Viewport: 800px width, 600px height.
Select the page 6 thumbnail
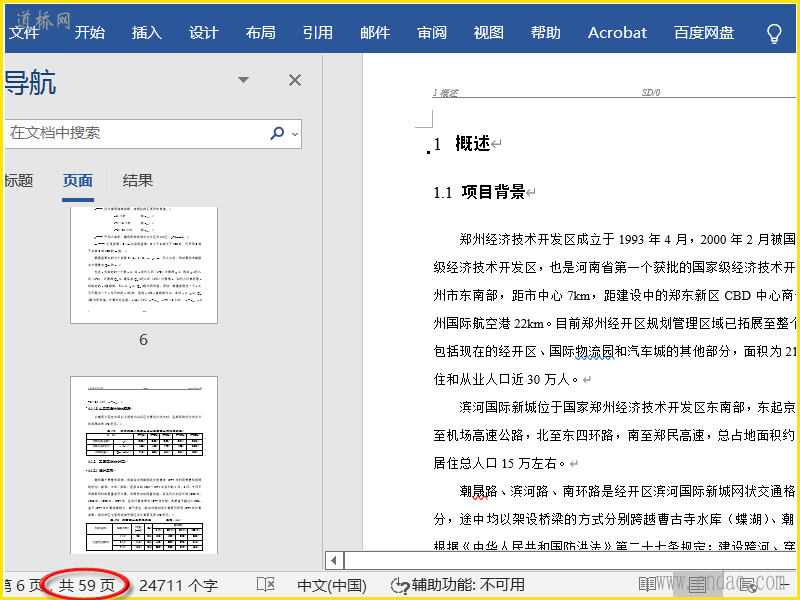143,265
